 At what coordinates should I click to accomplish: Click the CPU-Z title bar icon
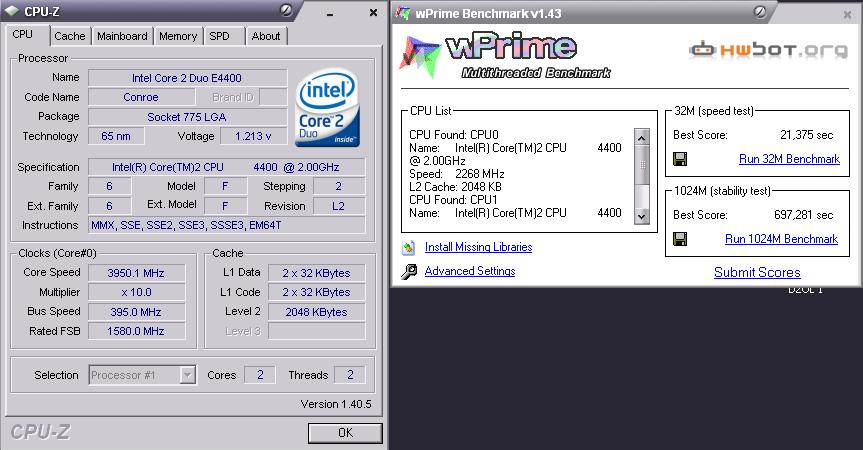(12, 12)
